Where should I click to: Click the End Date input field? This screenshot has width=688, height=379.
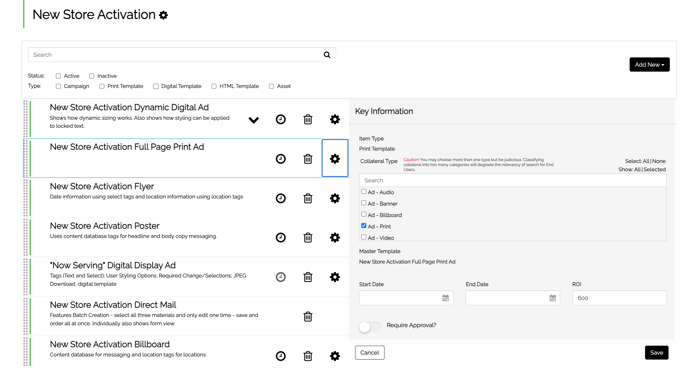512,298
